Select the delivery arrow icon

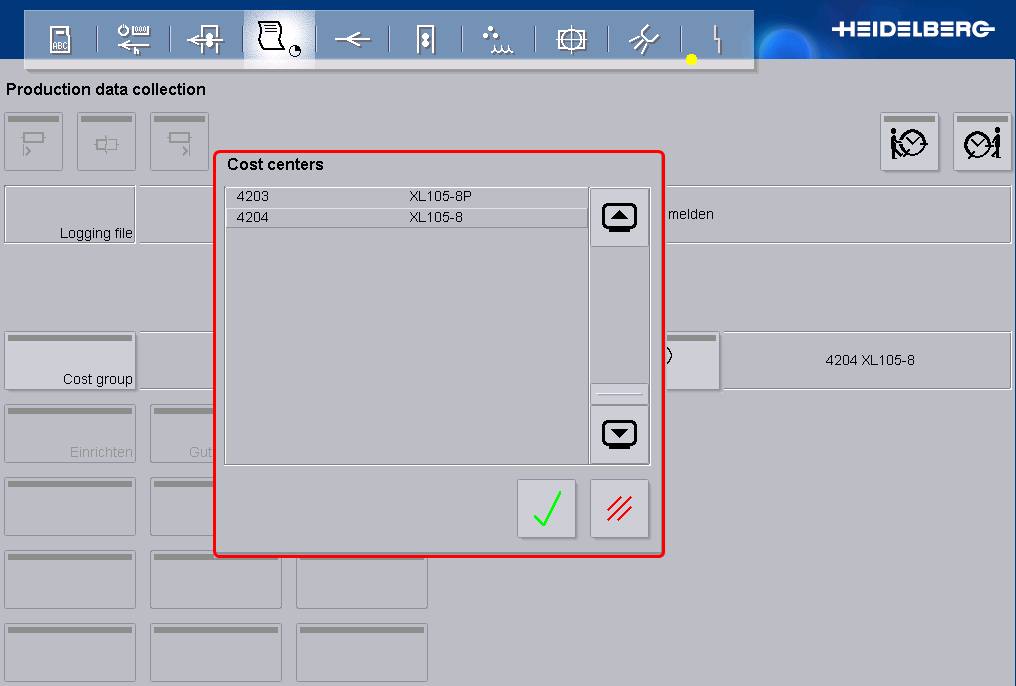point(352,36)
